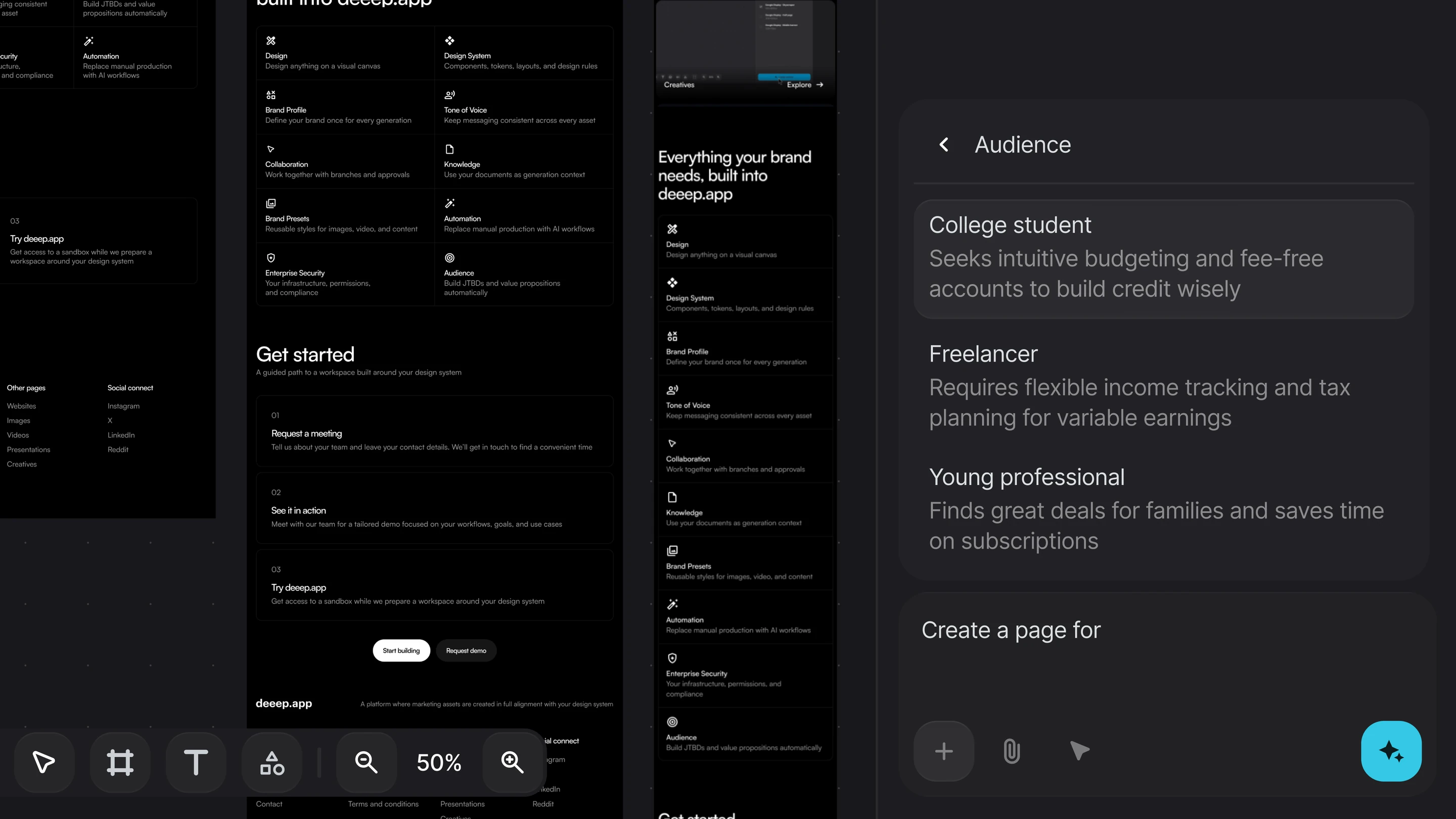Image resolution: width=1456 pixels, height=819 pixels.
Task: Click the X link under Social connect
Action: pos(110,421)
